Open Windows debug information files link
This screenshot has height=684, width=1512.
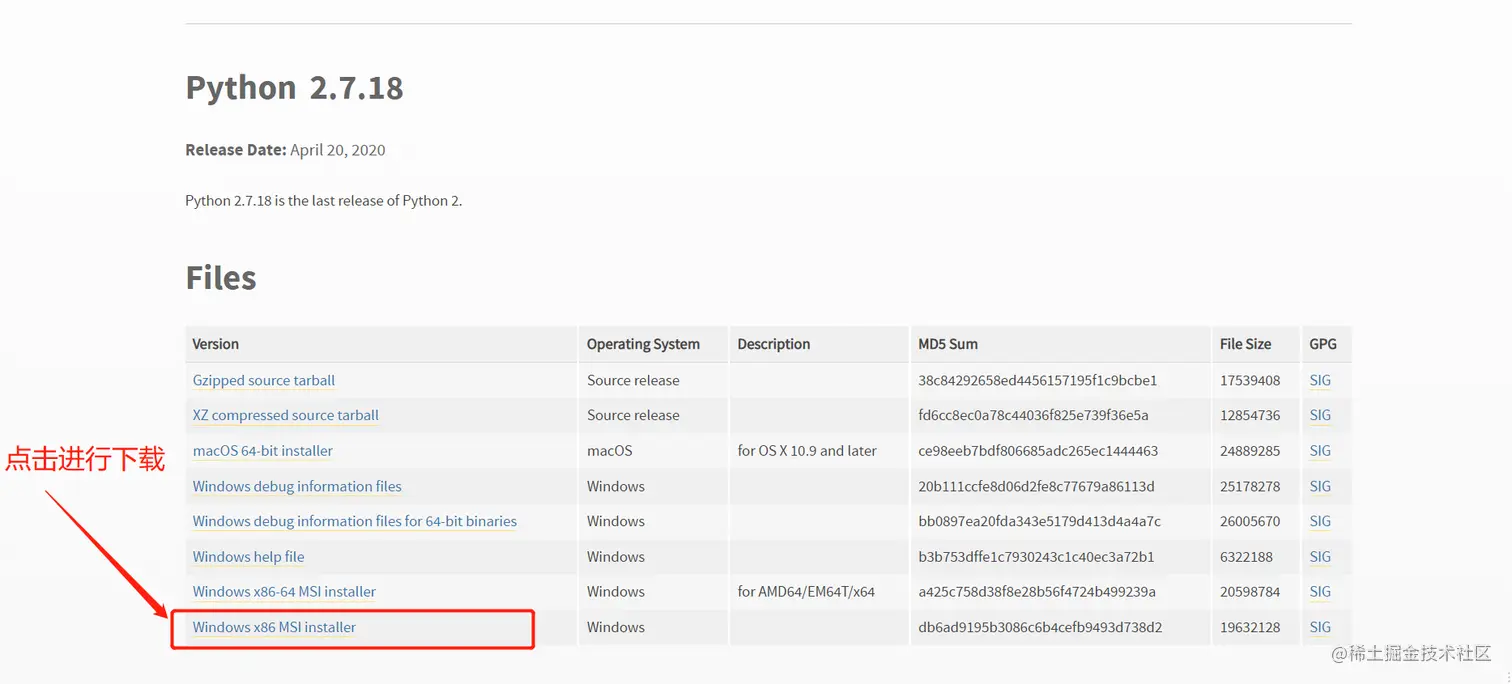297,486
